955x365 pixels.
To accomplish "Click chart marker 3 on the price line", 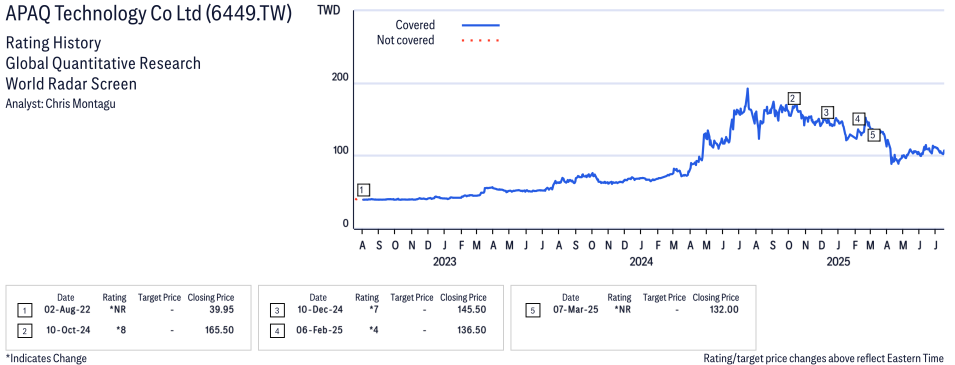I will [826, 112].
